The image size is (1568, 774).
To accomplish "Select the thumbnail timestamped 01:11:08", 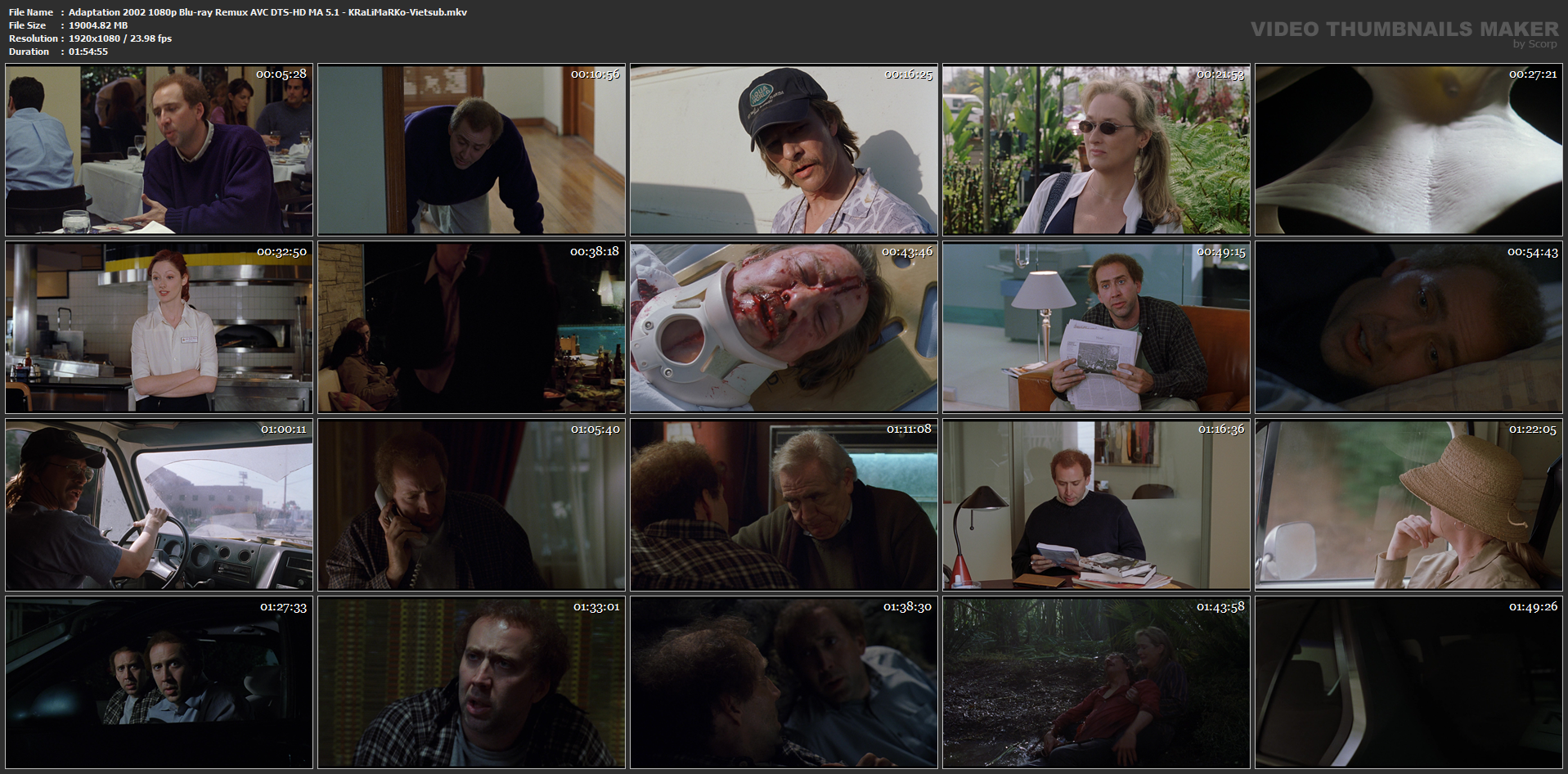I will pos(784,505).
